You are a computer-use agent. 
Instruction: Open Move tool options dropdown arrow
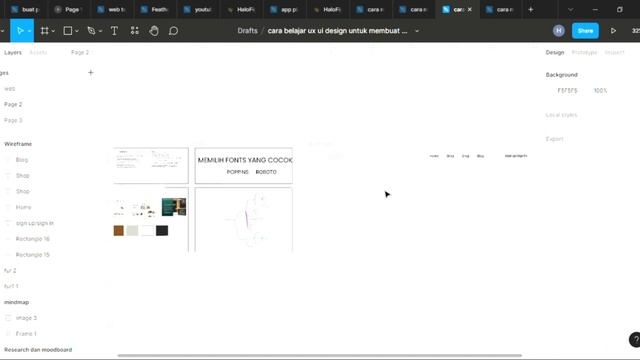(29, 31)
